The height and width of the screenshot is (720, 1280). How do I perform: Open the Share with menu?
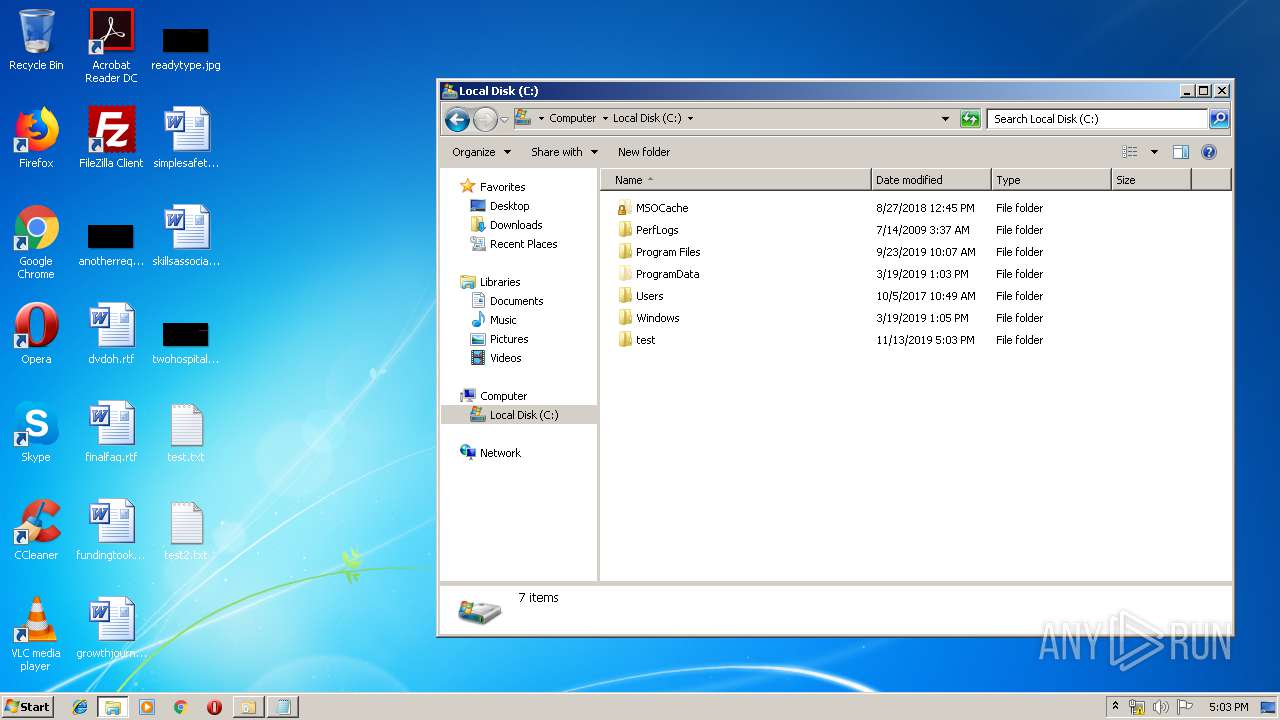pos(564,152)
